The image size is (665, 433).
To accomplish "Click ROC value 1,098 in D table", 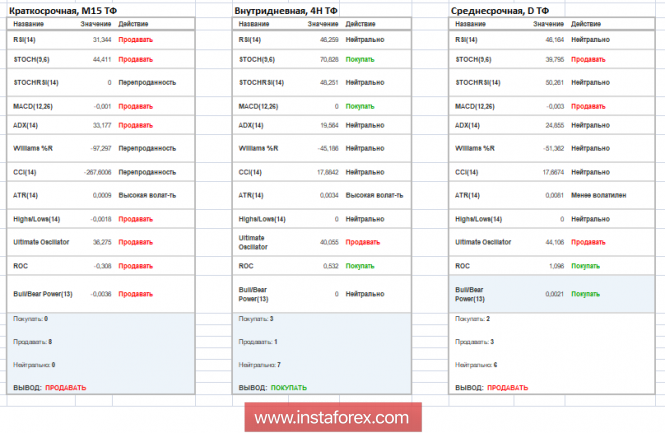I will pos(556,266).
